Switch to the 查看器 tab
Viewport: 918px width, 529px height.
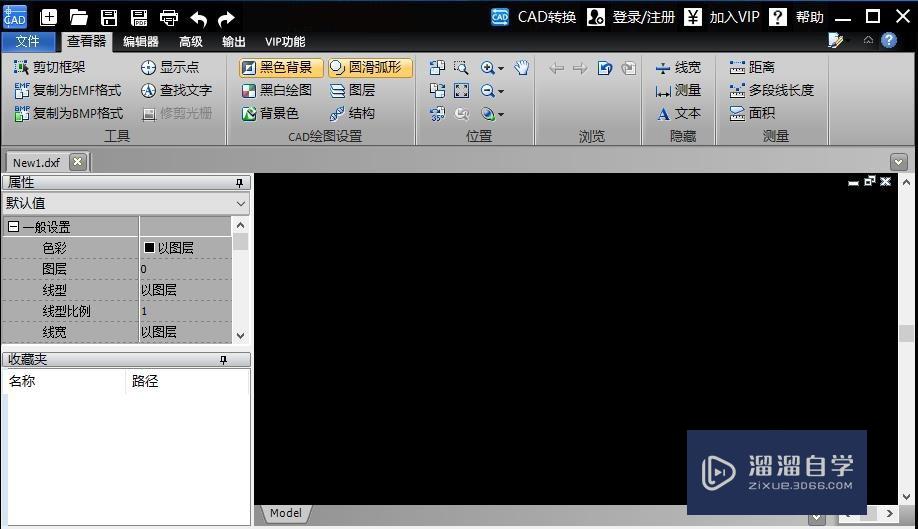click(x=86, y=41)
